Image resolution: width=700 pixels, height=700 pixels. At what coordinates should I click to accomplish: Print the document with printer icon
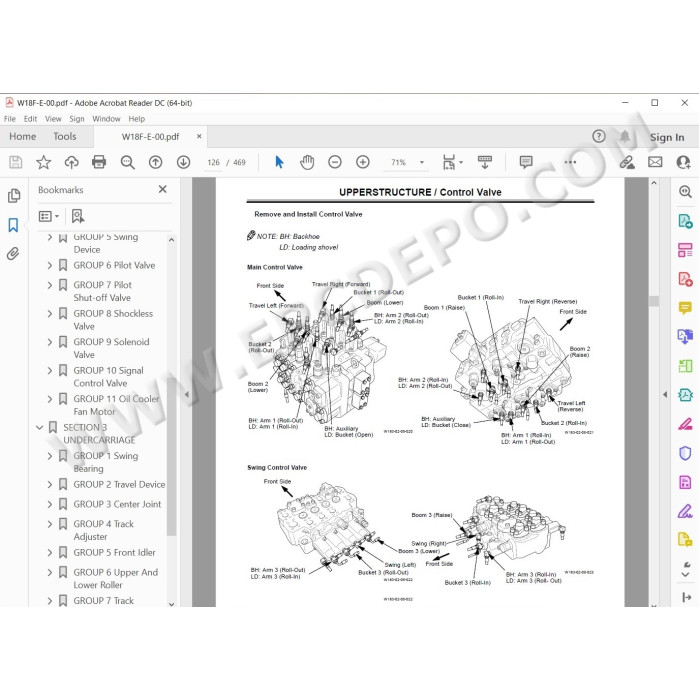99,162
